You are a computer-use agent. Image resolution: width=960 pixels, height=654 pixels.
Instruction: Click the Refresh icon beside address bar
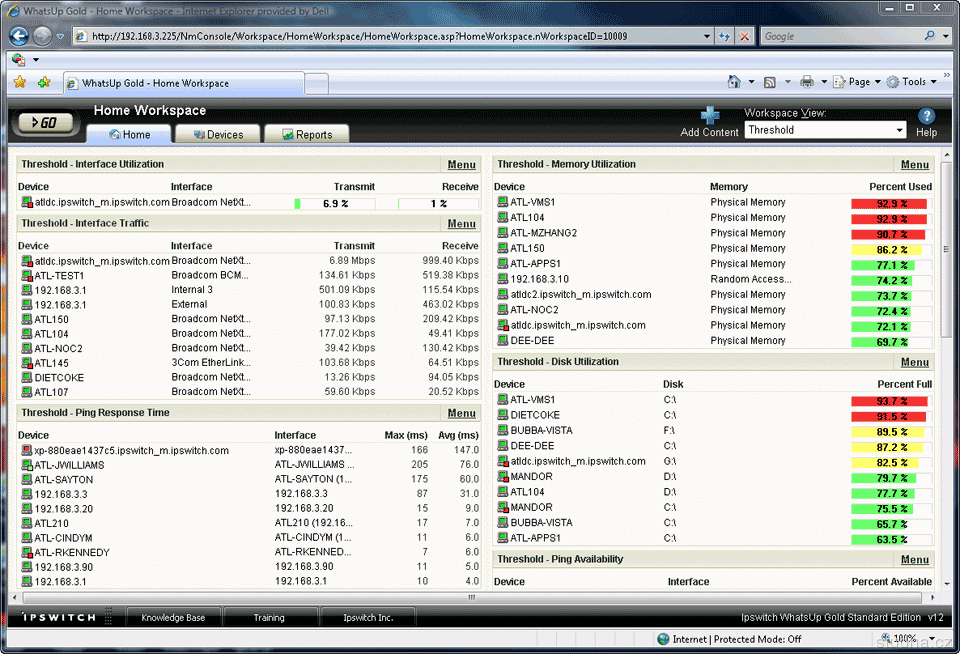pyautogui.click(x=724, y=36)
